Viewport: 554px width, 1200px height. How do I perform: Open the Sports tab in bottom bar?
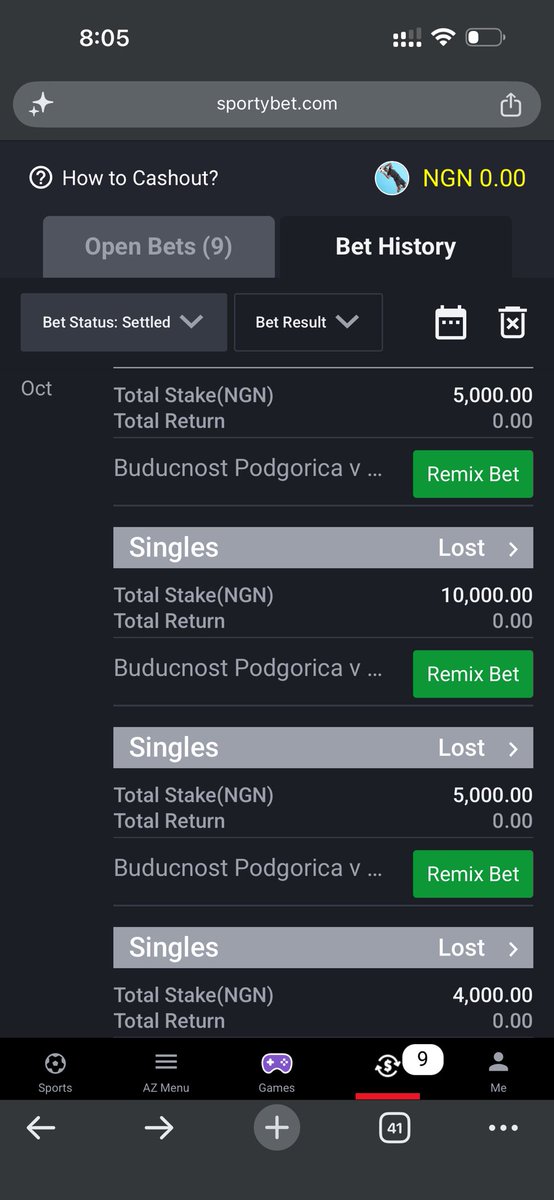(x=55, y=1072)
